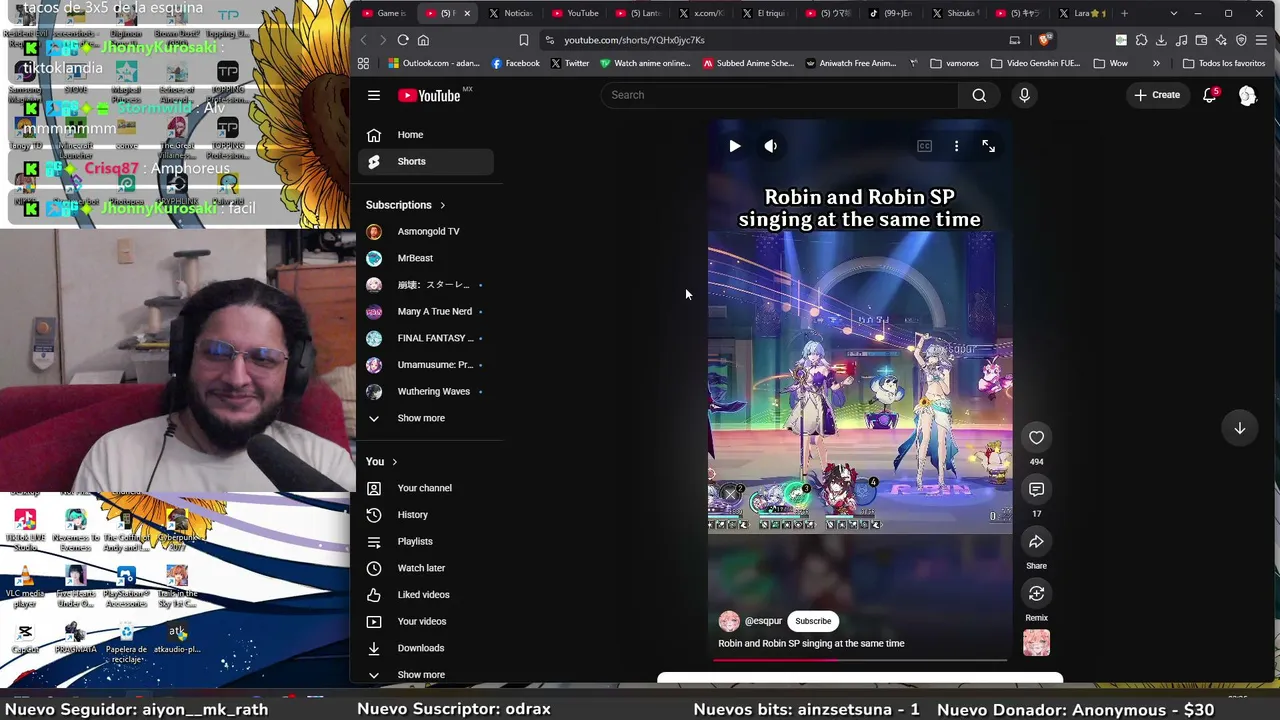1280x720 pixels.
Task: Open the Short's sound thumbnail
Action: tap(1036, 642)
